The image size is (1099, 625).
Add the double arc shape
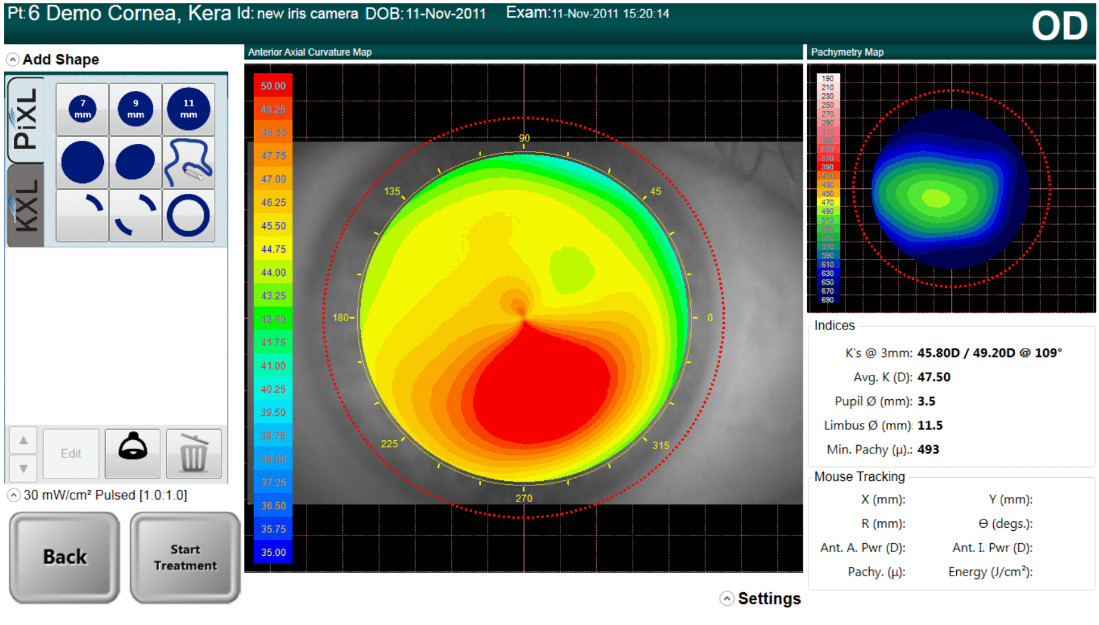pos(135,216)
